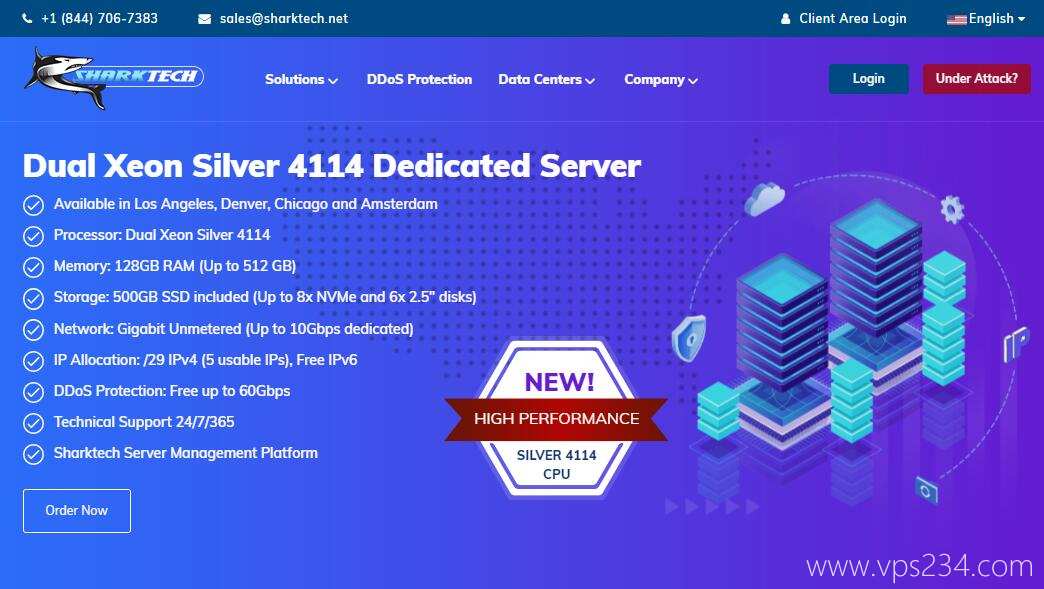Click the Sharktech shark logo
1044x589 pixels.
tap(115, 79)
